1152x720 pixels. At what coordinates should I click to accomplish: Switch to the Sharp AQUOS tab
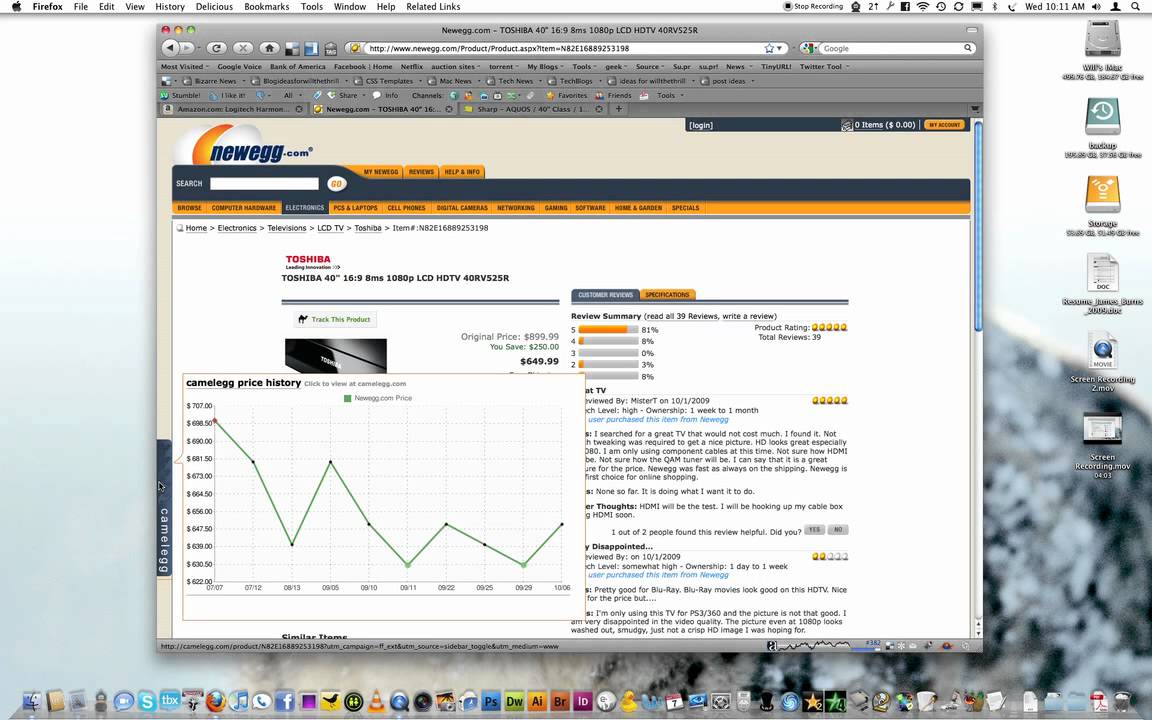532,109
